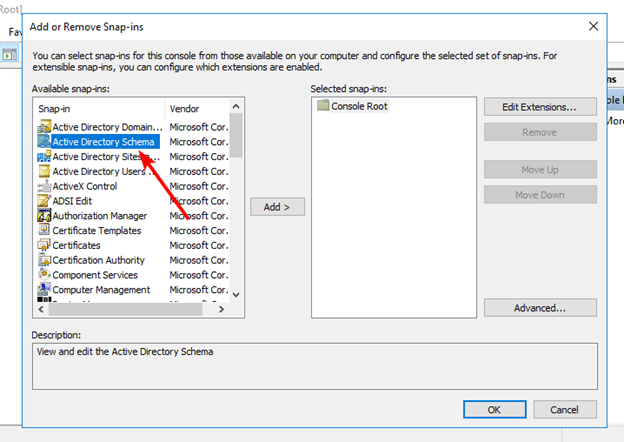The height and width of the screenshot is (442, 624).
Task: Choose Certification Authority snap-in
Action: pyautogui.click(x=97, y=260)
